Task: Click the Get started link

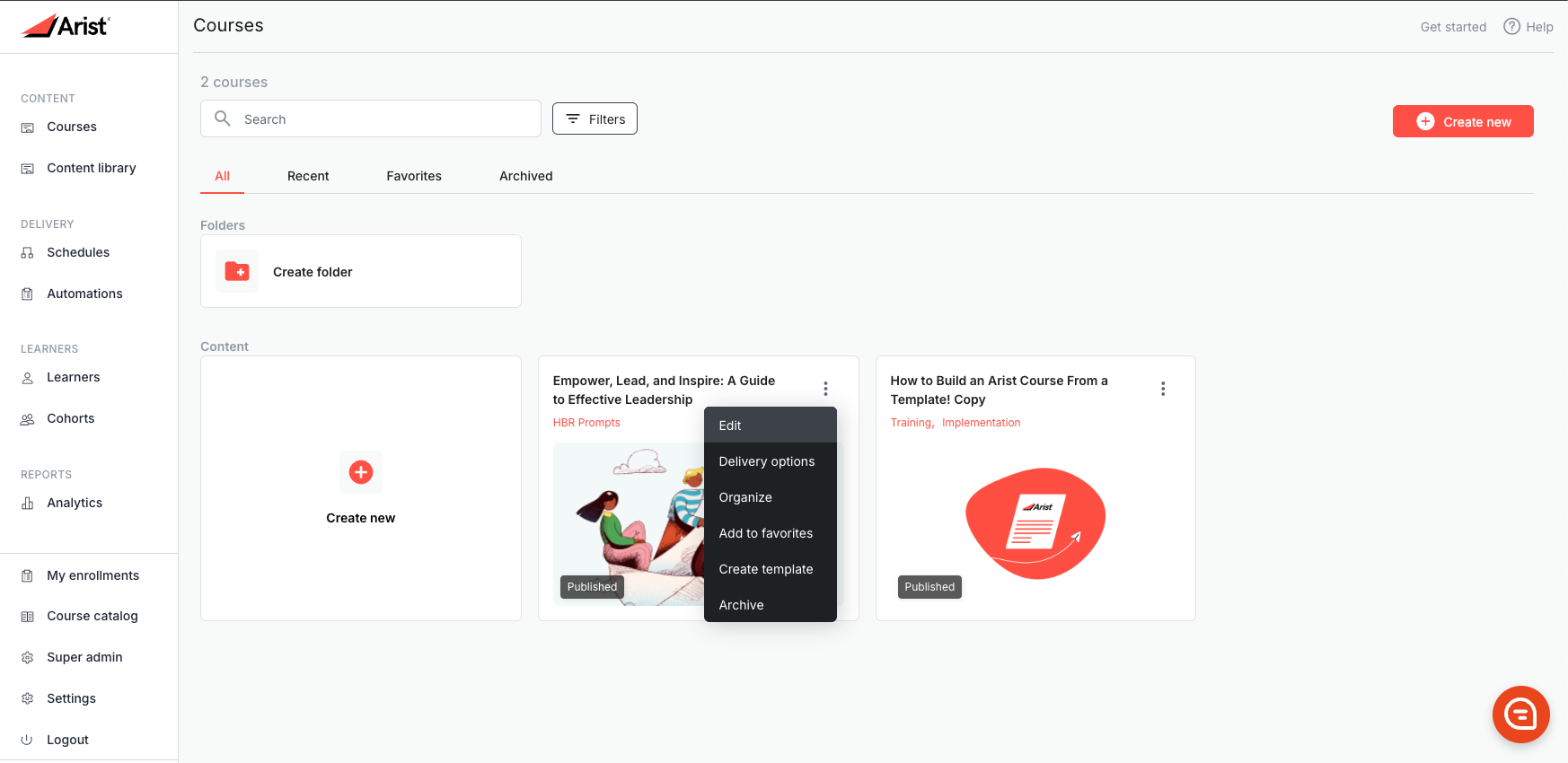Action: [1453, 27]
